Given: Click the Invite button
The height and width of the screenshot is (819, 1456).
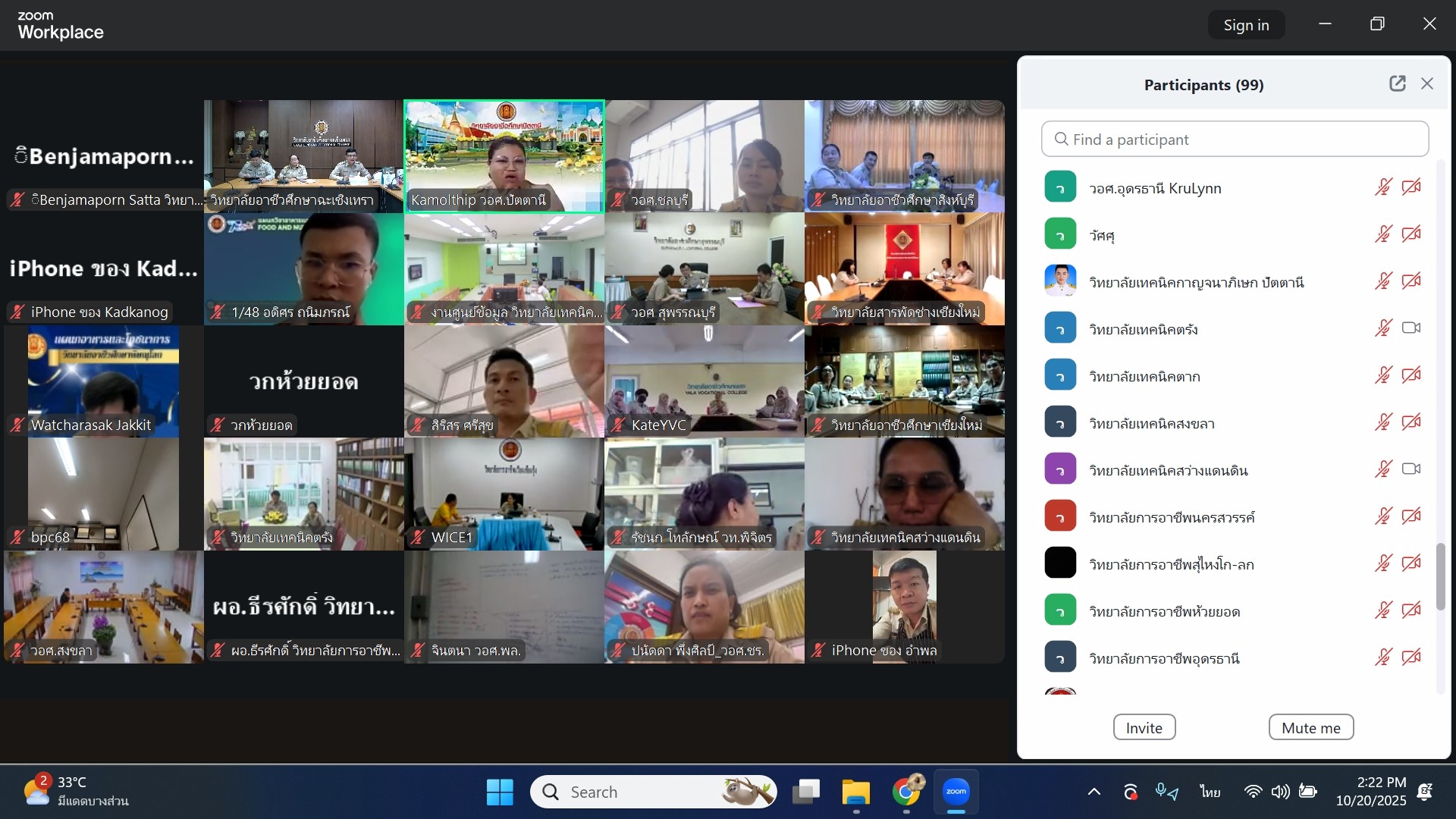Looking at the screenshot, I should coord(1144,727).
